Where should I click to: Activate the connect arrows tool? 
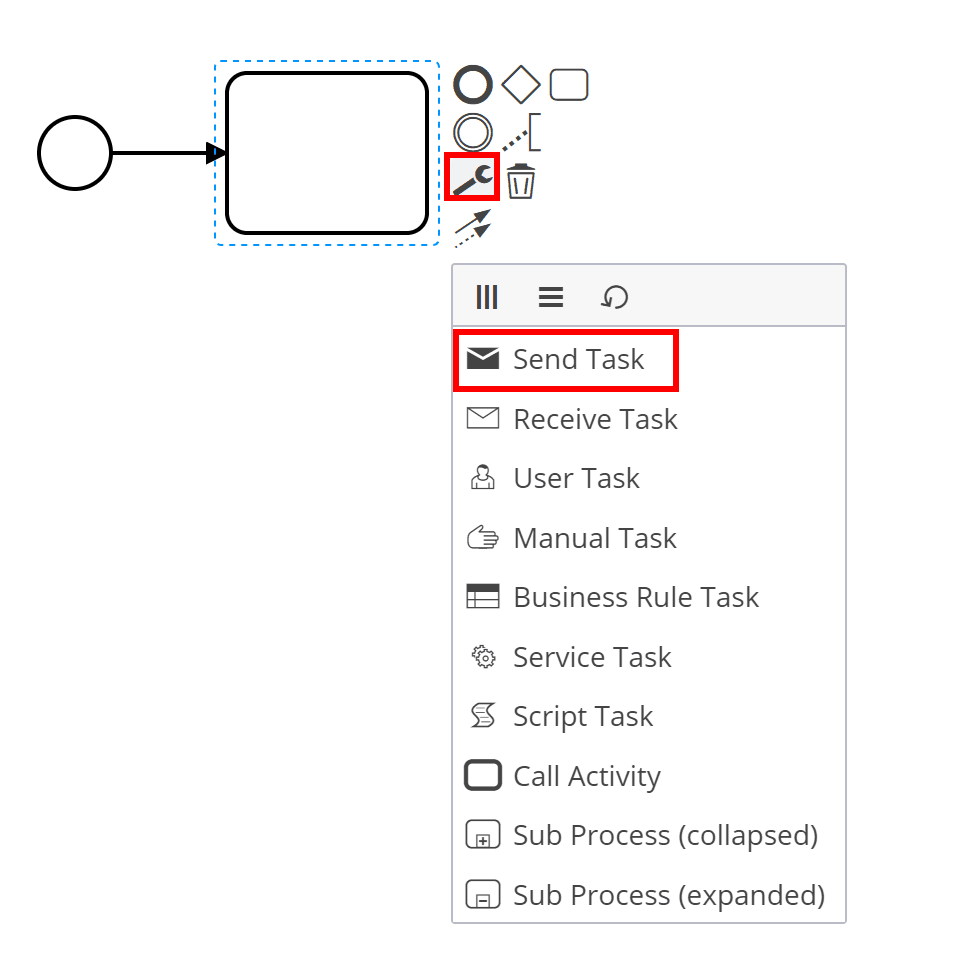pos(473,228)
